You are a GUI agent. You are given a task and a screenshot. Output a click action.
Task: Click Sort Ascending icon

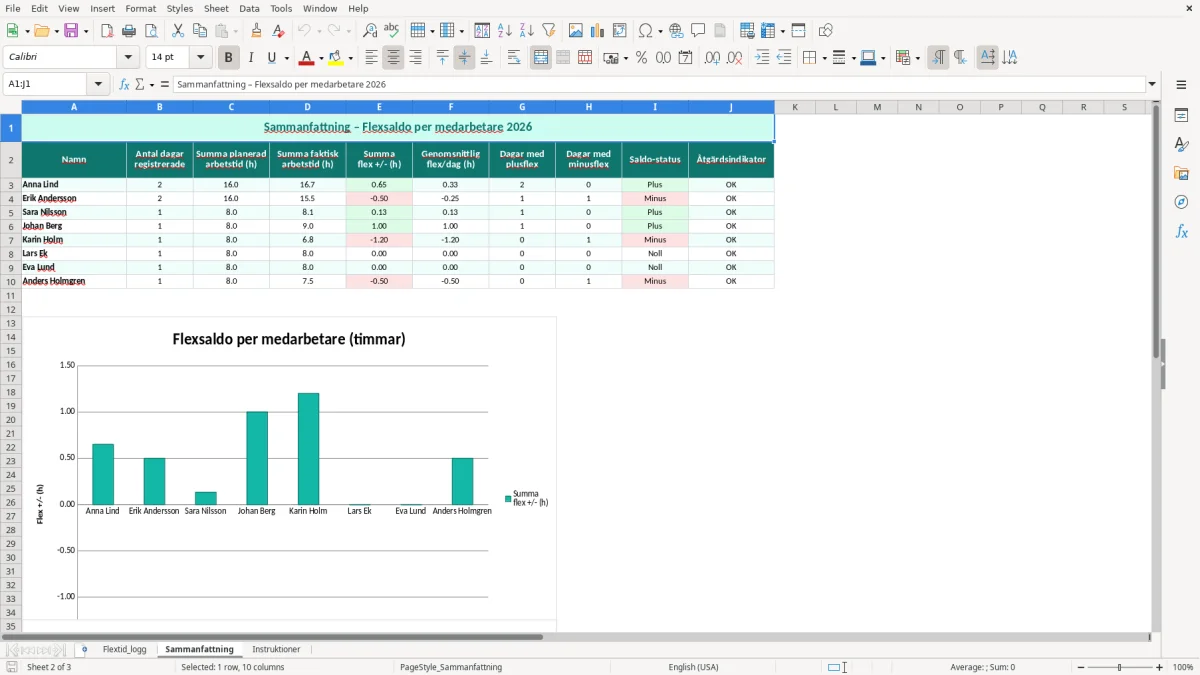[505, 31]
